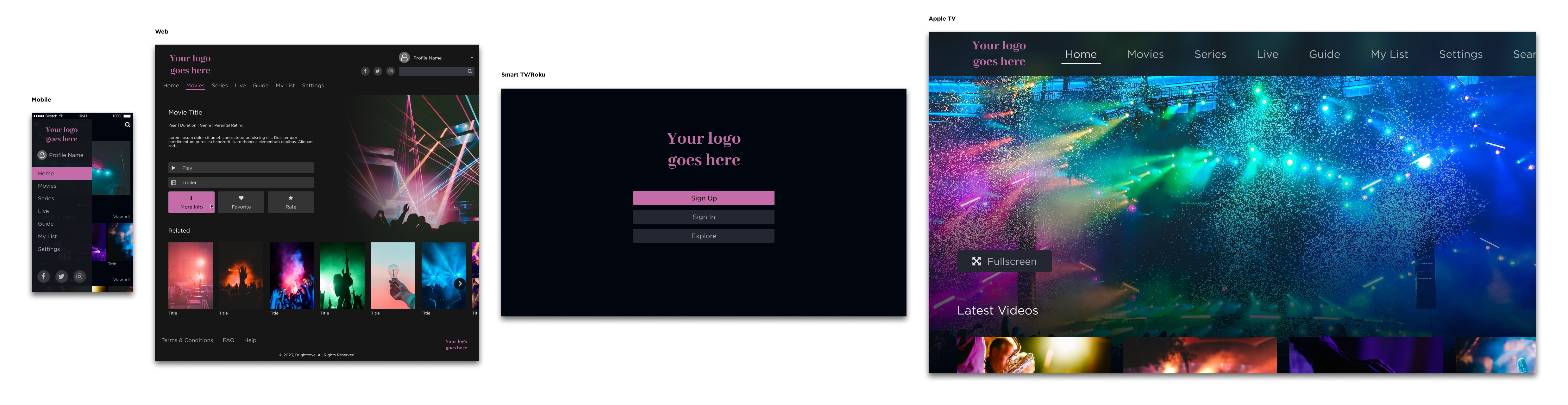Expand the Profile Name dropdown arrow in Web

pyautogui.click(x=472, y=58)
